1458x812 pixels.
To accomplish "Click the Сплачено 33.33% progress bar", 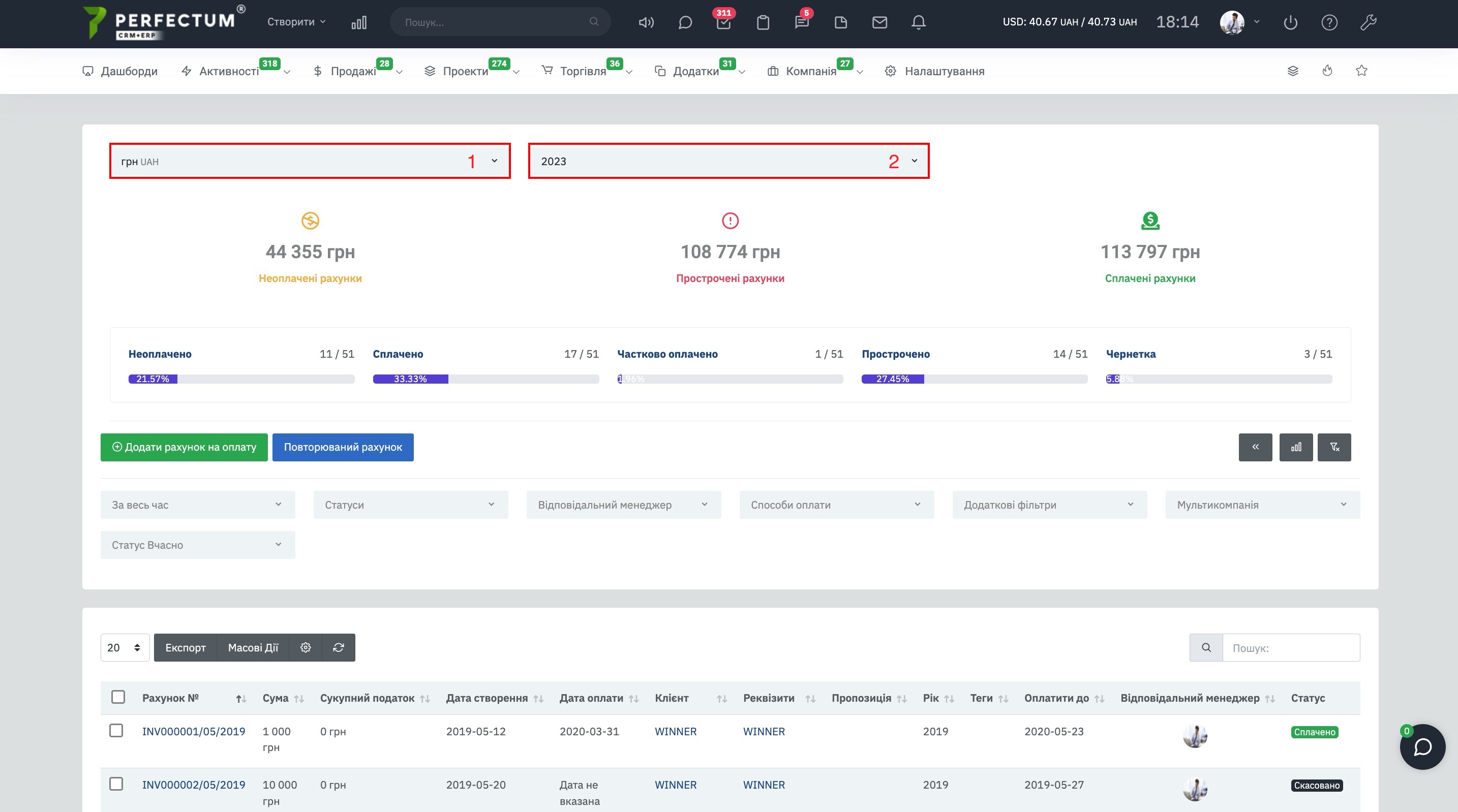I will click(485, 379).
